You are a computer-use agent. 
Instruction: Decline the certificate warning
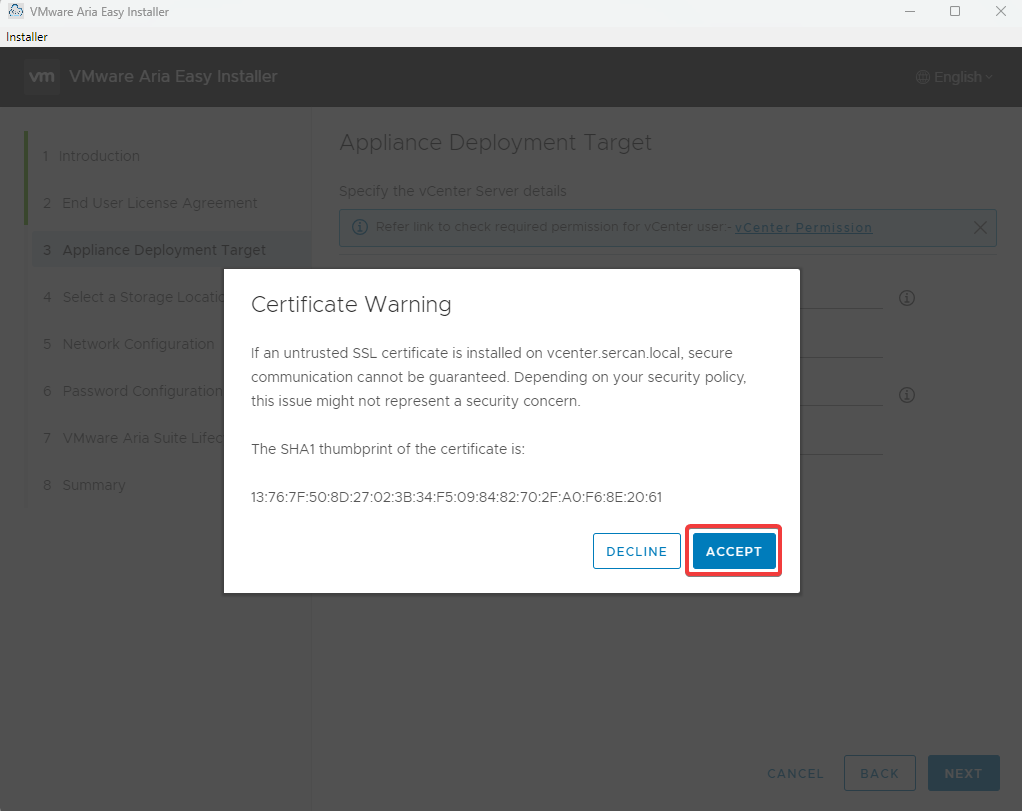tap(637, 551)
